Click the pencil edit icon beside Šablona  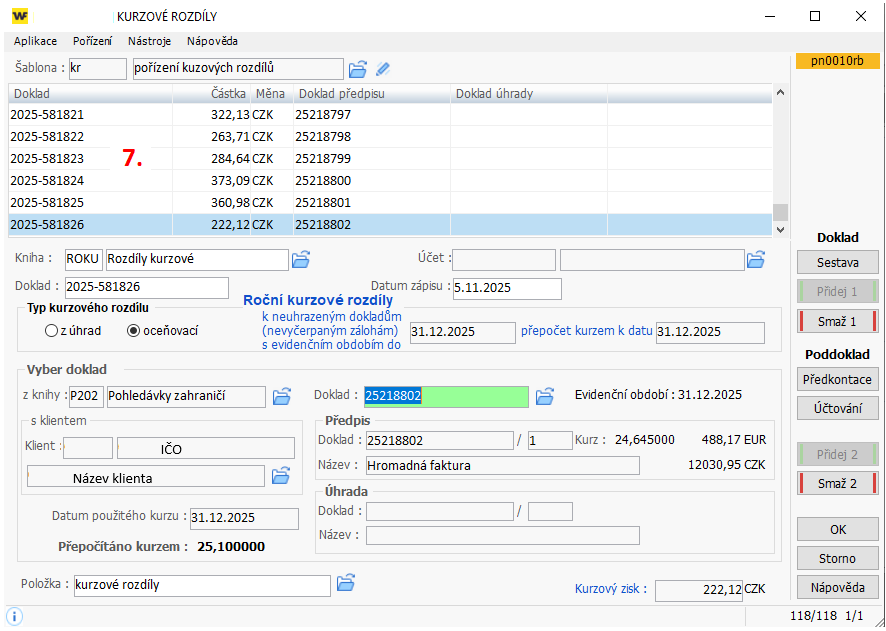[383, 69]
